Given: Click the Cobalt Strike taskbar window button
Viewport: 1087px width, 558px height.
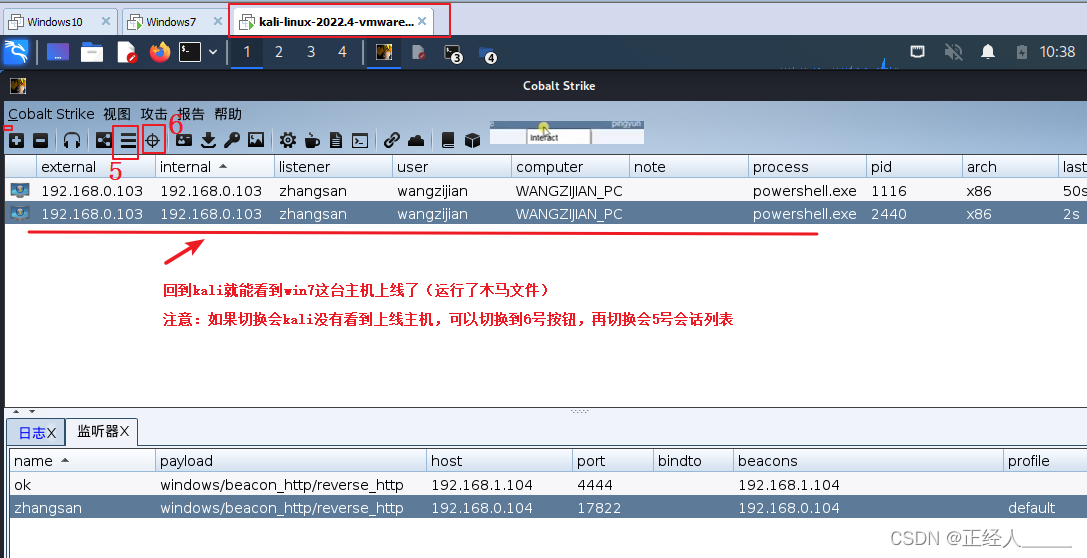Looking at the screenshot, I should [384, 52].
